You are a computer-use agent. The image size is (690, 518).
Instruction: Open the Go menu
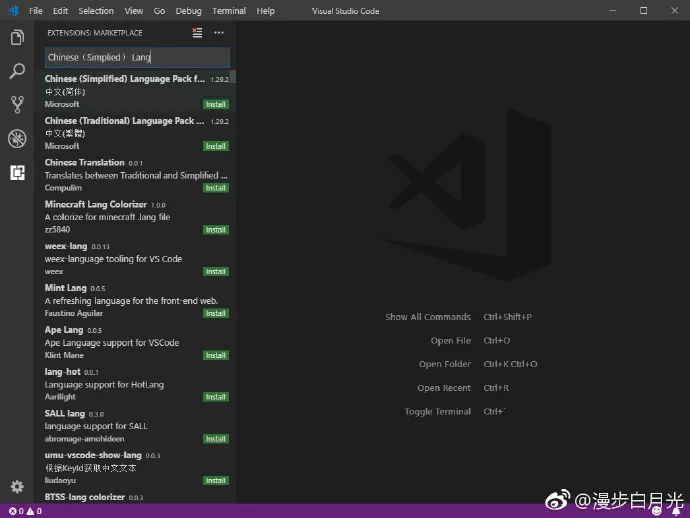click(159, 11)
